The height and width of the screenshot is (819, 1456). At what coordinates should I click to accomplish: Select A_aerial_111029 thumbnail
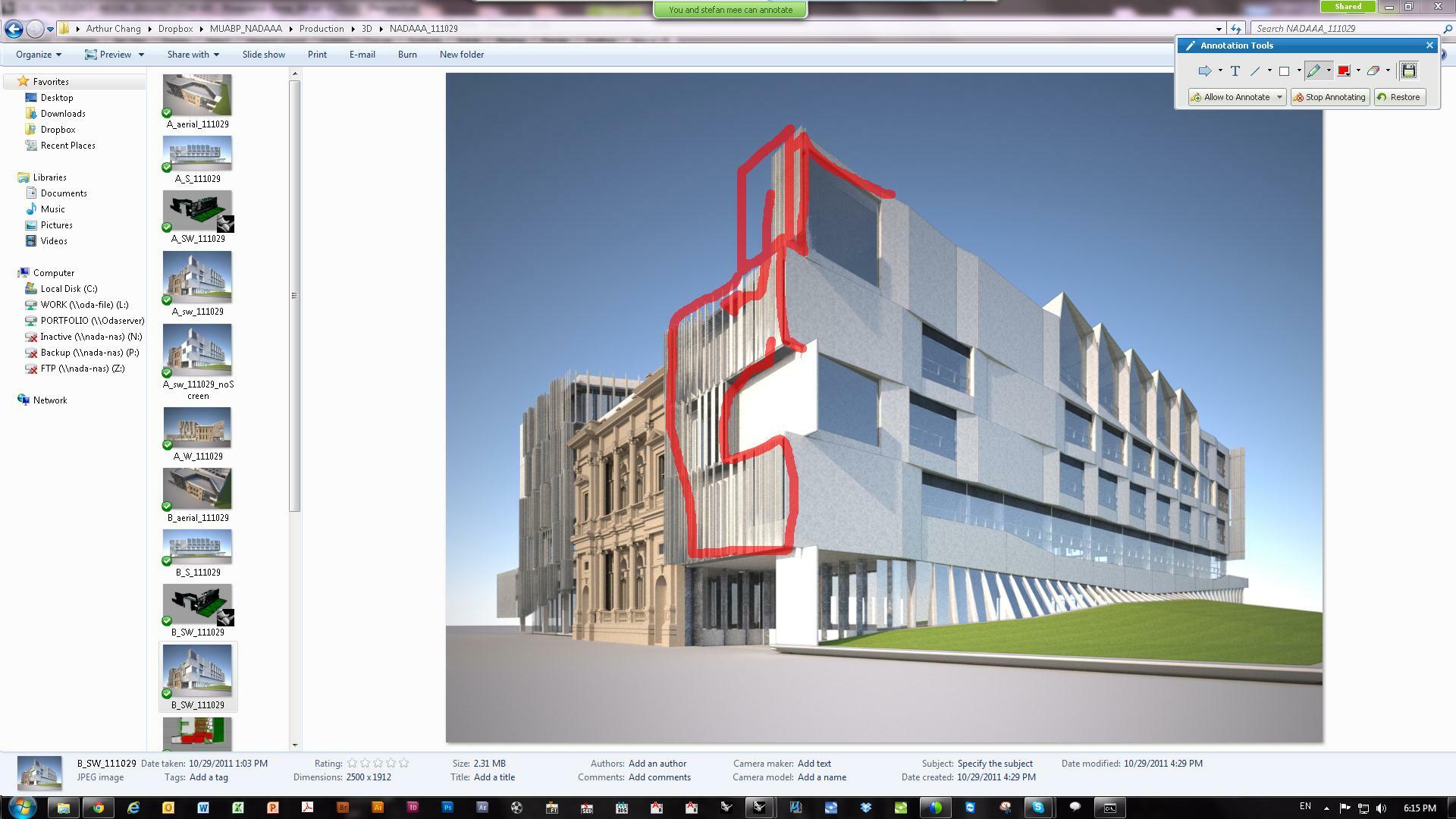pos(197,101)
